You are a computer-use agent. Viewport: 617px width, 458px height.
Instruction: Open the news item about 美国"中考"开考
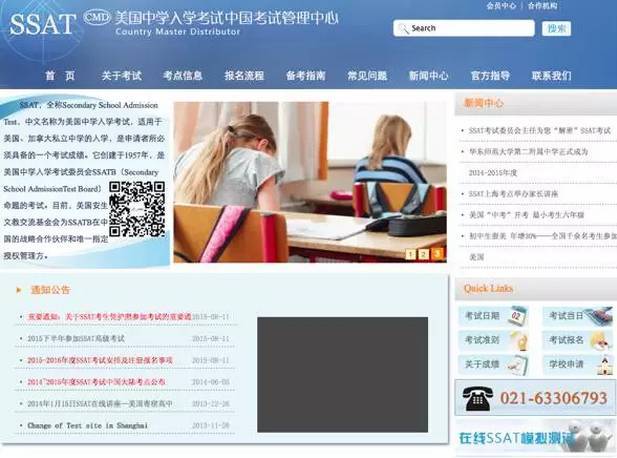(526, 215)
